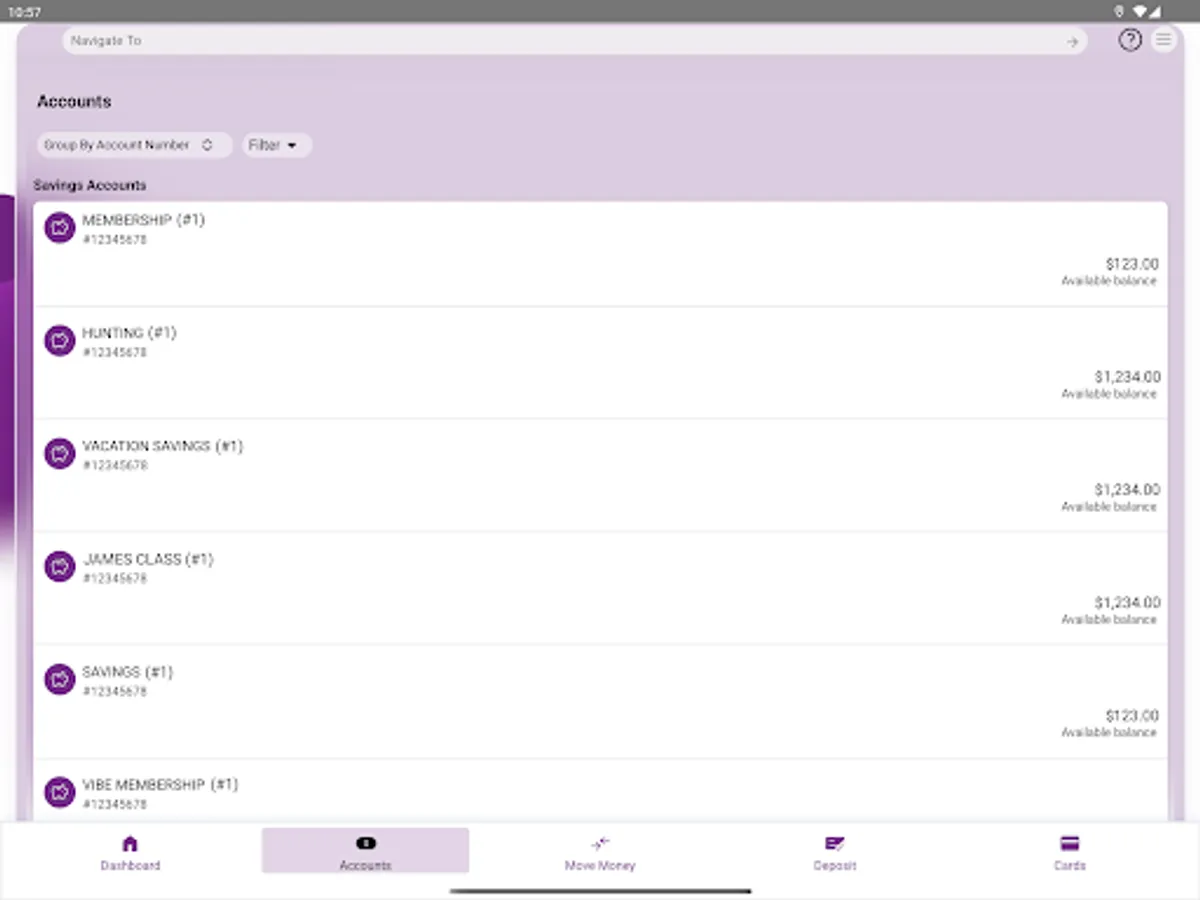The width and height of the screenshot is (1200, 900).
Task: Select the Deposit check icon
Action: [x=834, y=842]
